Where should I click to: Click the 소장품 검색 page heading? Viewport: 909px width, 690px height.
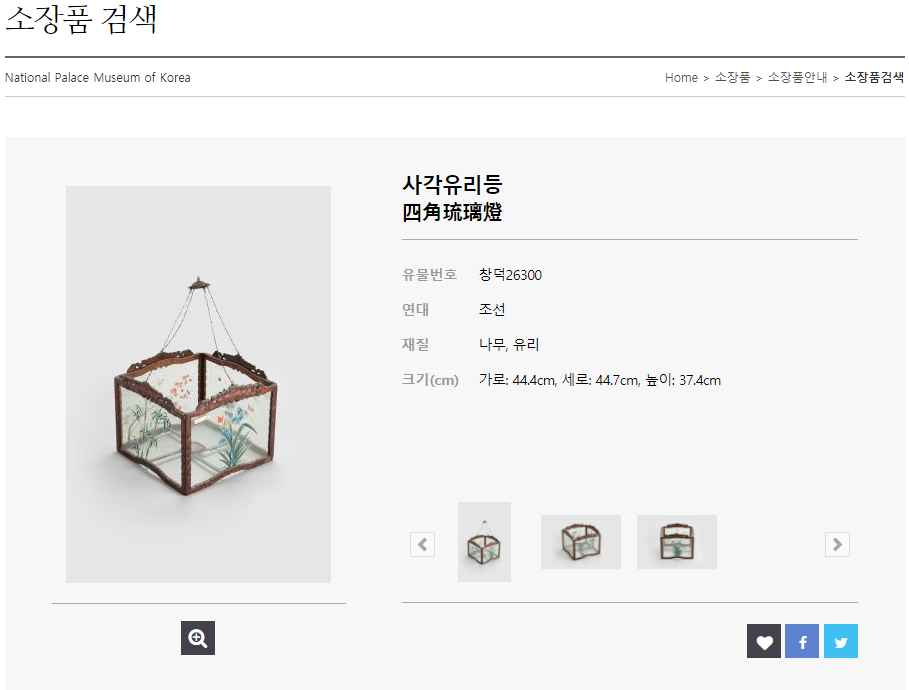(81, 19)
